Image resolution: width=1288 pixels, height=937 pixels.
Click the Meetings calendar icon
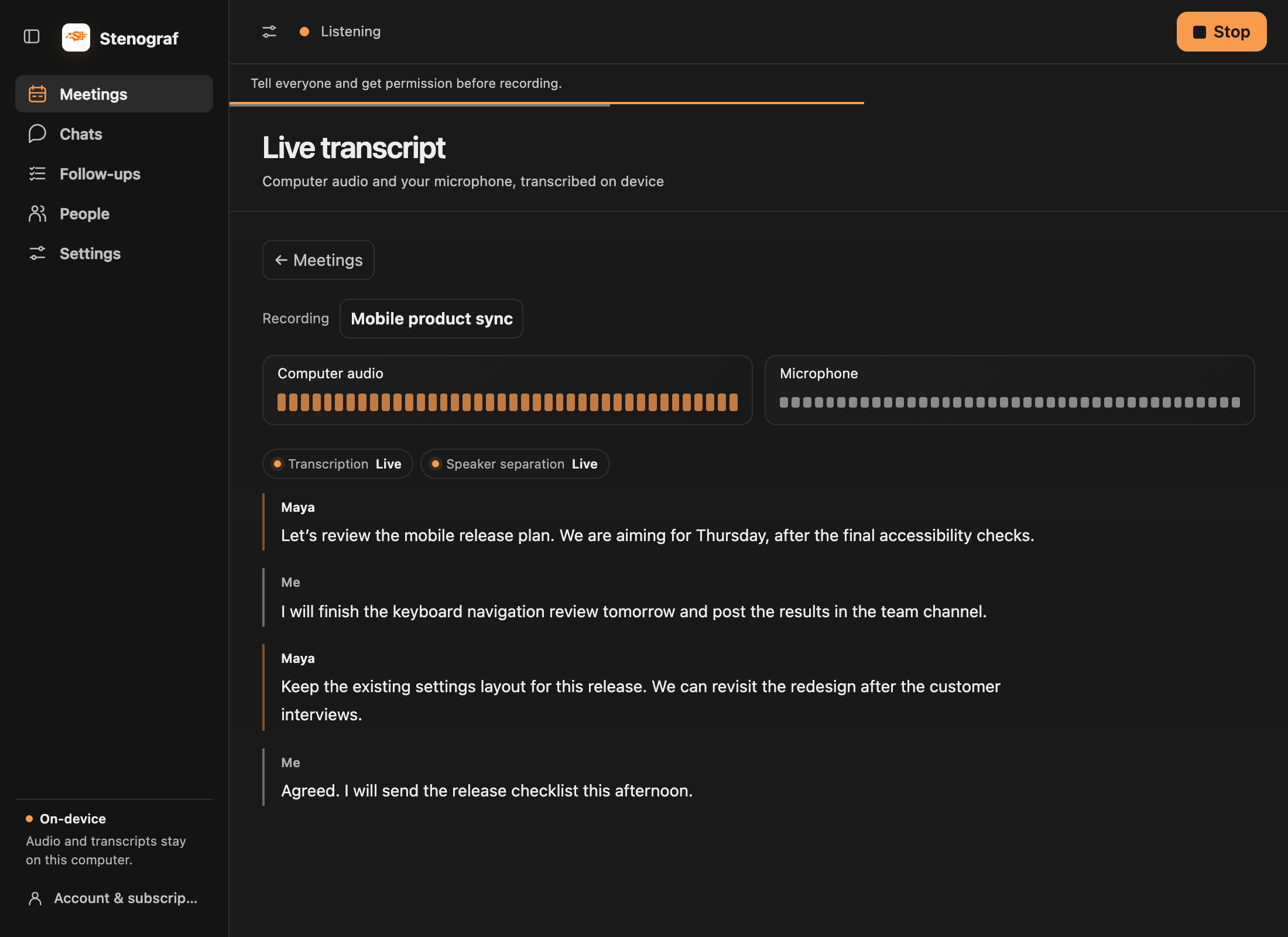pyautogui.click(x=37, y=94)
